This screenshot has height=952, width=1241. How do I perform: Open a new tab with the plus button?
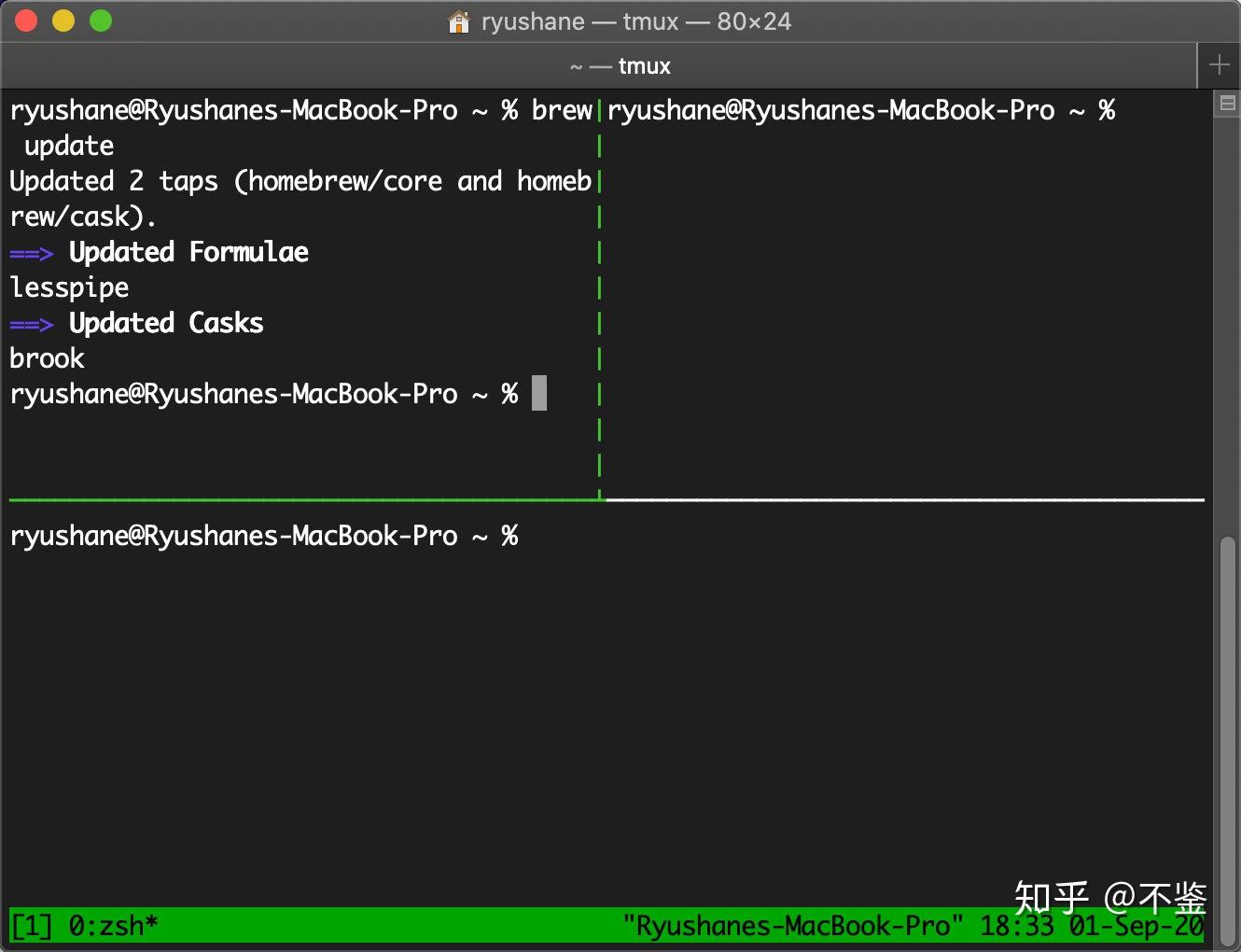coord(1219,64)
